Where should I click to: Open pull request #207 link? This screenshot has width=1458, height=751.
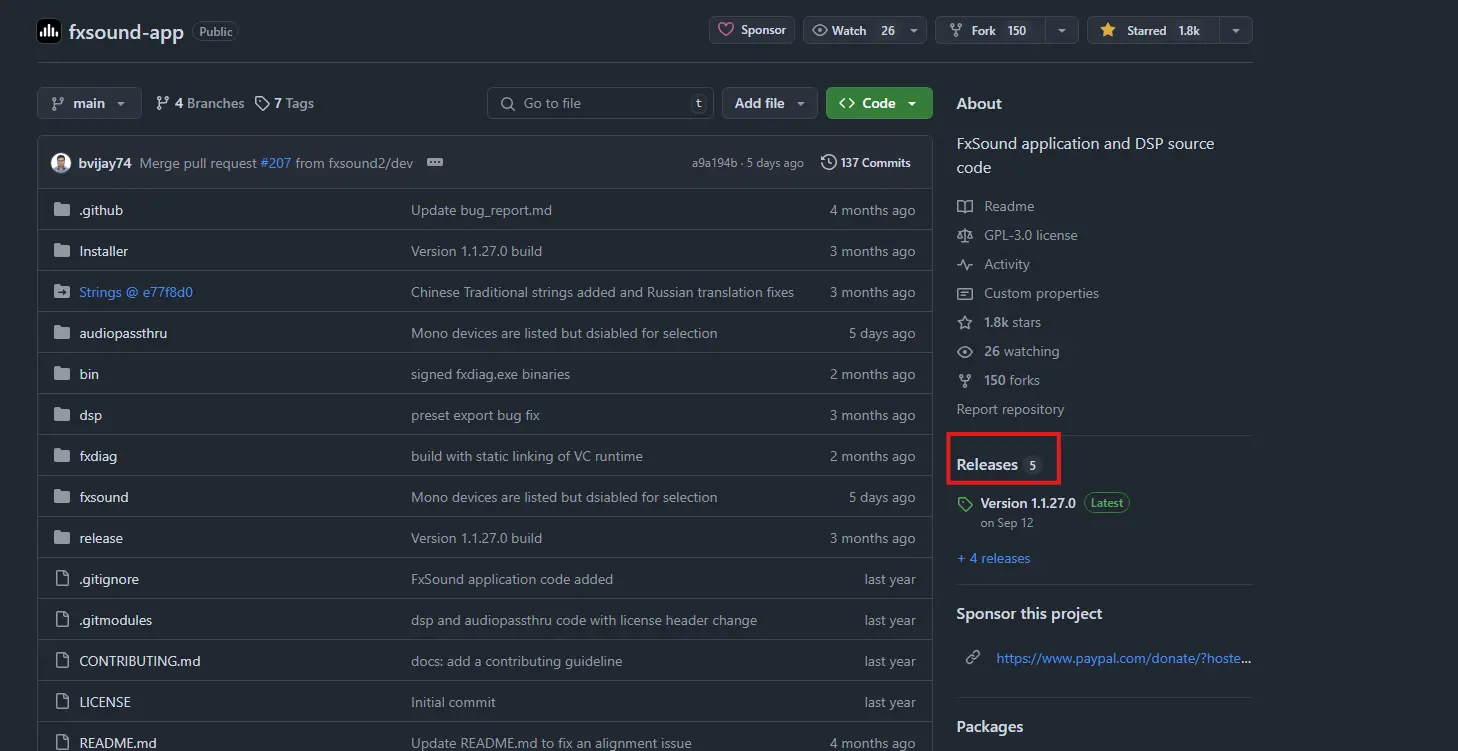pyautogui.click(x=275, y=163)
